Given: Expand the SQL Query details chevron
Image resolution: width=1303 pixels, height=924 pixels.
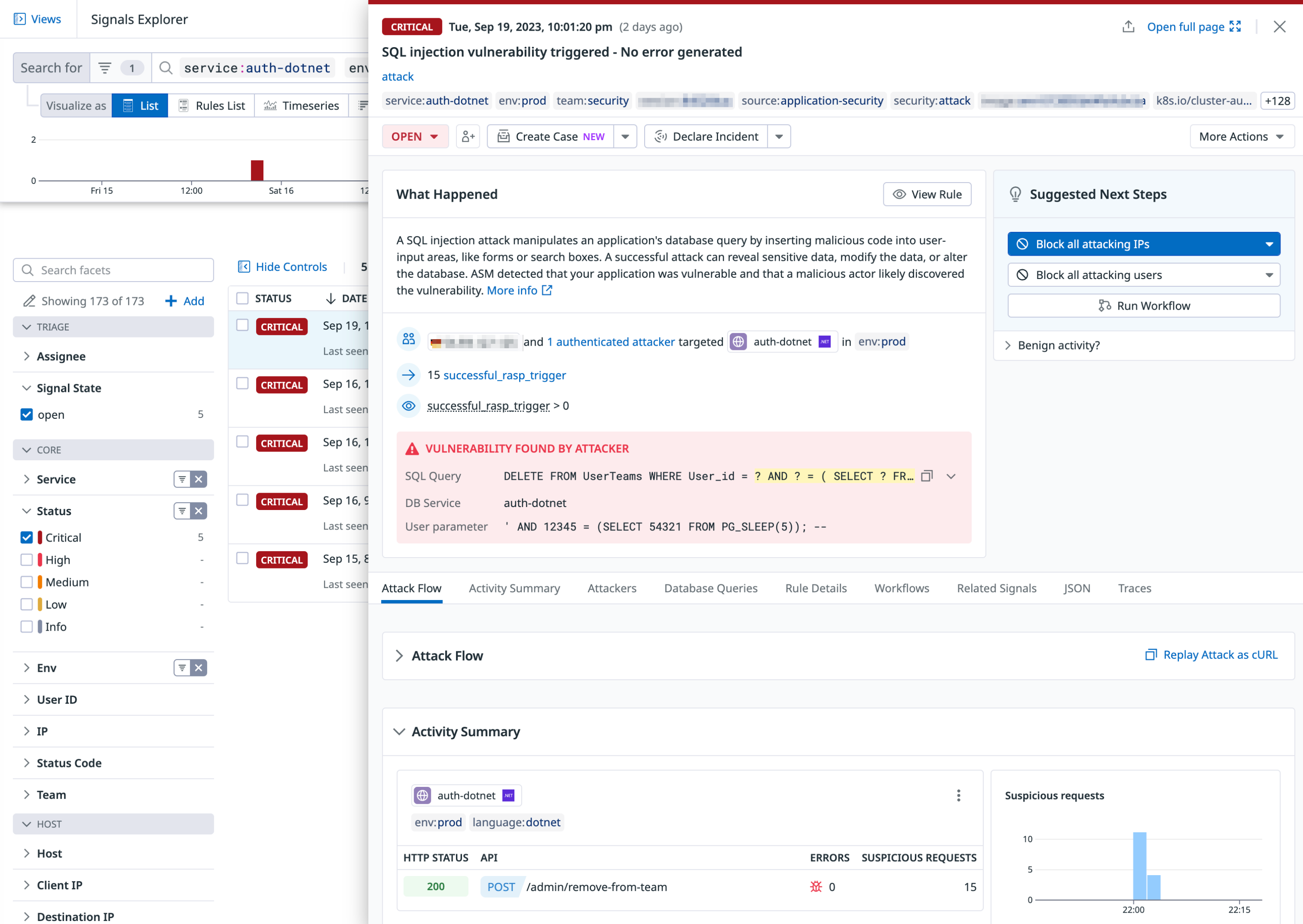Looking at the screenshot, I should click(951, 476).
